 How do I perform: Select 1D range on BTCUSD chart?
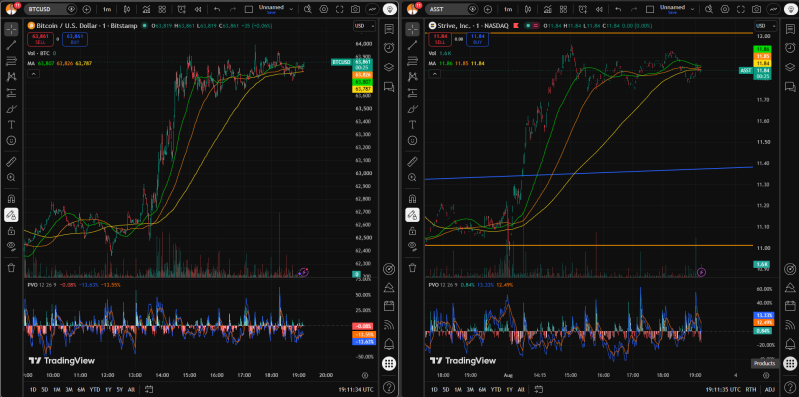point(33,389)
